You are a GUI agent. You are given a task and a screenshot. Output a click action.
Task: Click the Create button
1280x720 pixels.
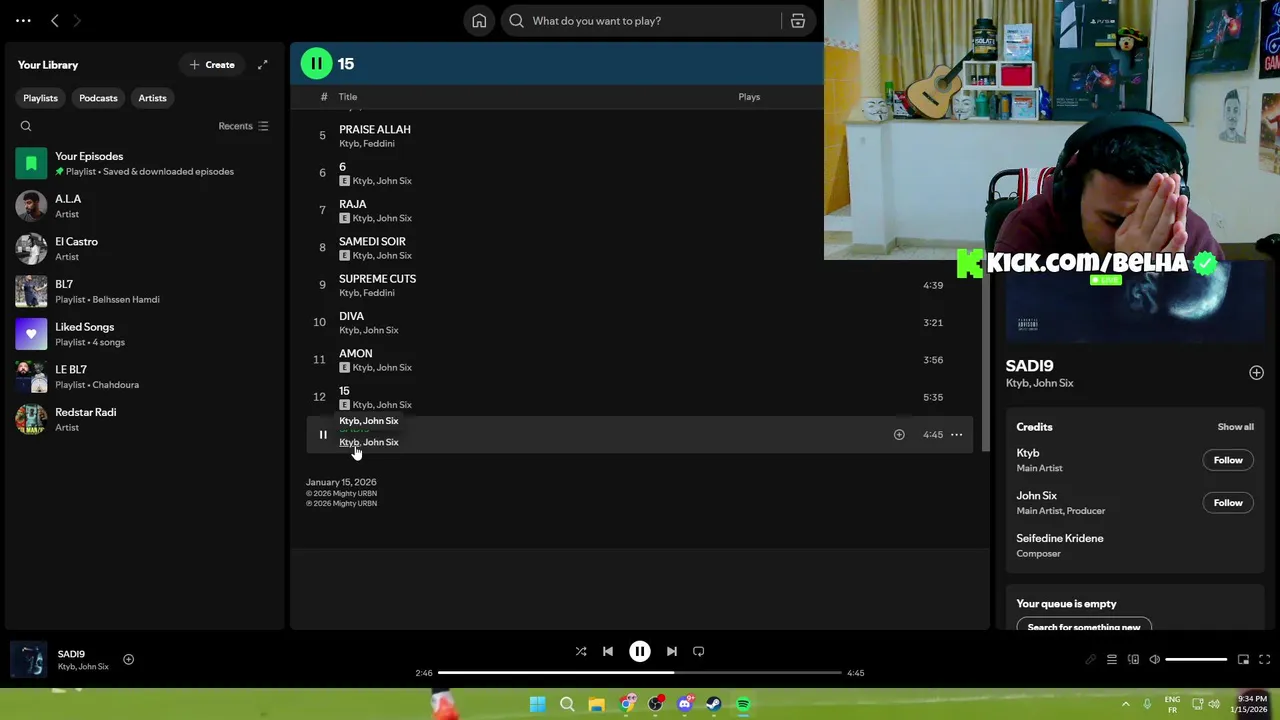tap(212, 65)
